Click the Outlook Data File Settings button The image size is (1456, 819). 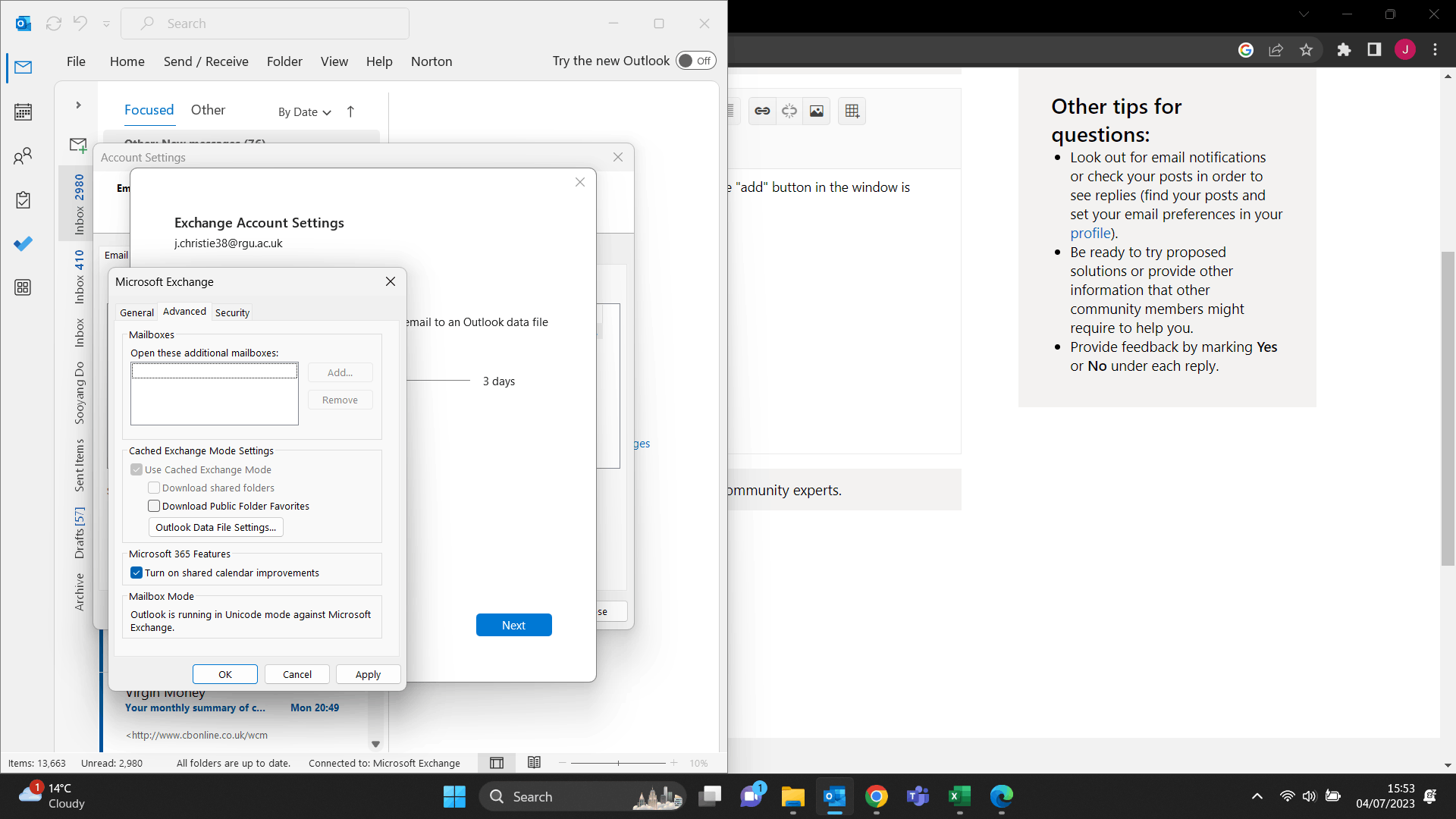tap(215, 527)
